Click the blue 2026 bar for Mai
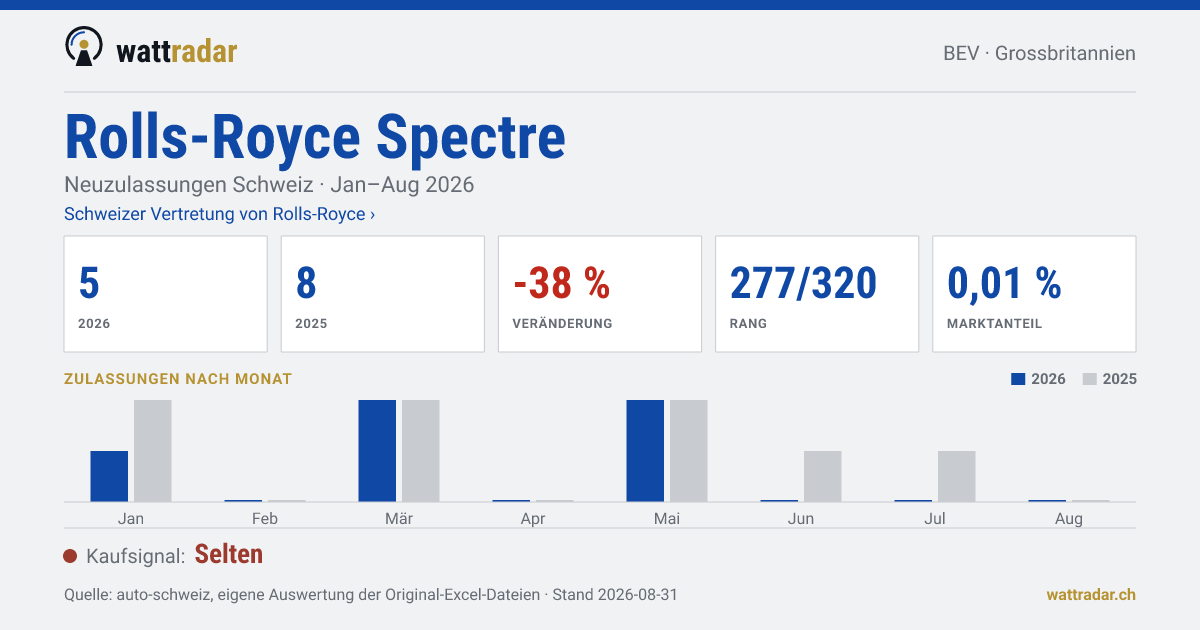The width and height of the screenshot is (1200, 630). [x=645, y=451]
